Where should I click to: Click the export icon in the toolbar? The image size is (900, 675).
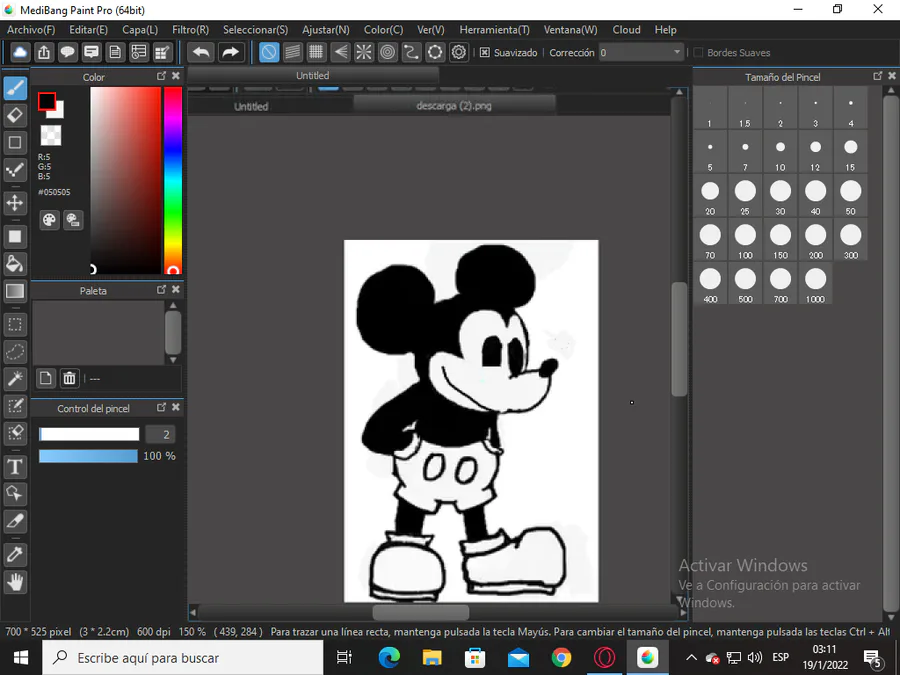[x=44, y=52]
